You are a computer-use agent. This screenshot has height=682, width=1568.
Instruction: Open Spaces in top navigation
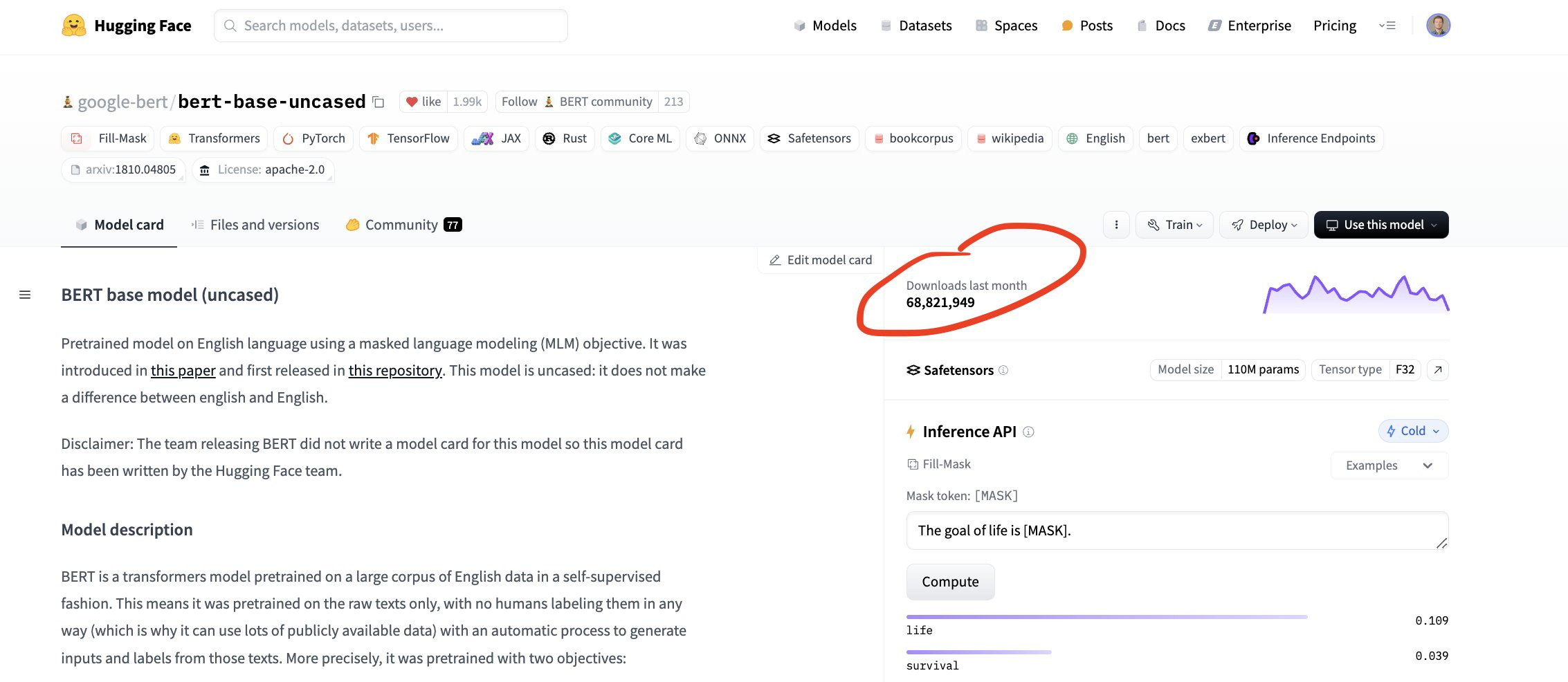[1006, 26]
